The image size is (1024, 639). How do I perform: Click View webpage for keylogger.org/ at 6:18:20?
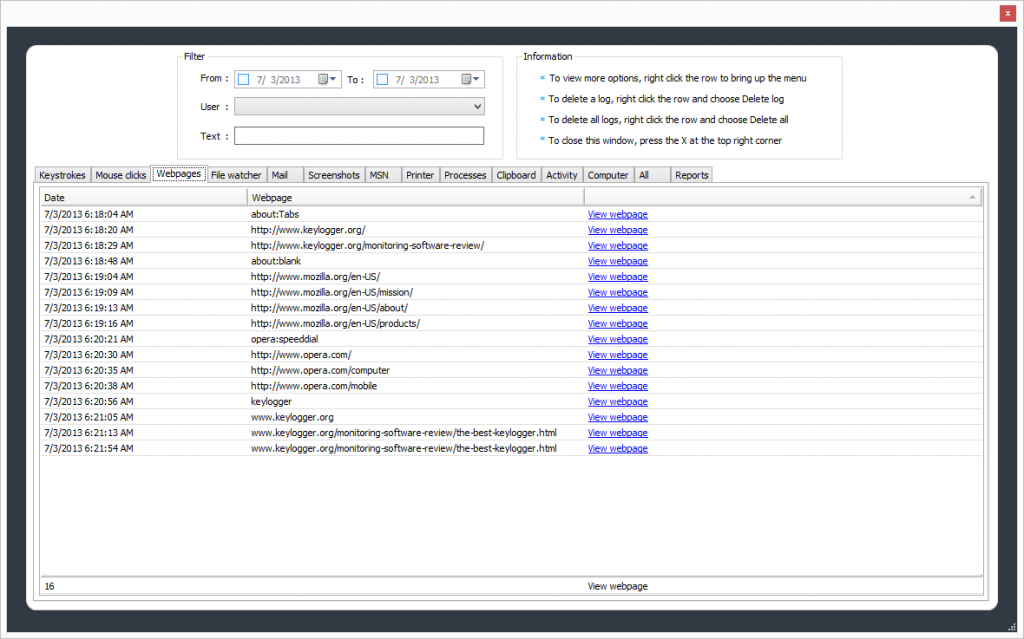pos(617,230)
